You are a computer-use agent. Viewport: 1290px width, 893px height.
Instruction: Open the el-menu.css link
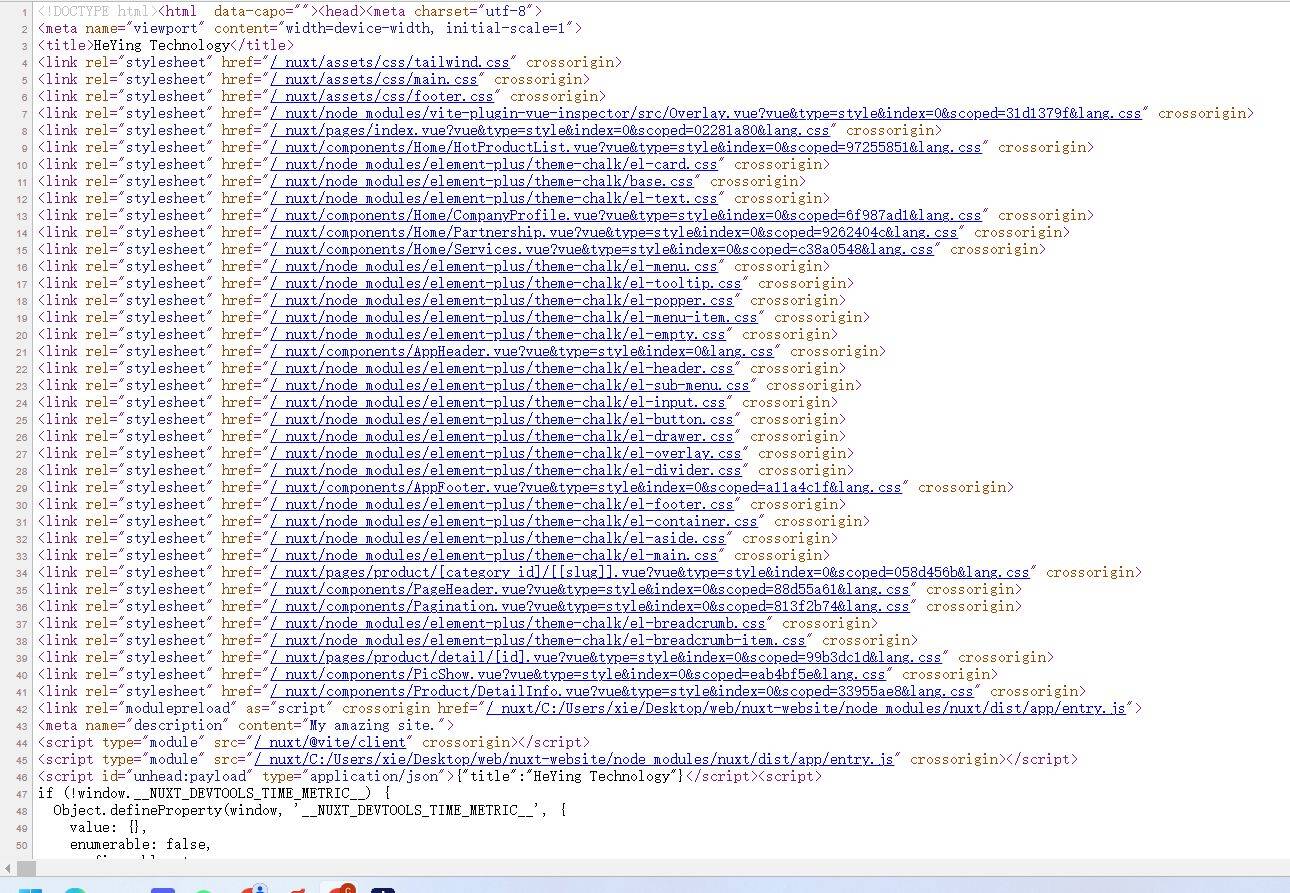click(494, 266)
